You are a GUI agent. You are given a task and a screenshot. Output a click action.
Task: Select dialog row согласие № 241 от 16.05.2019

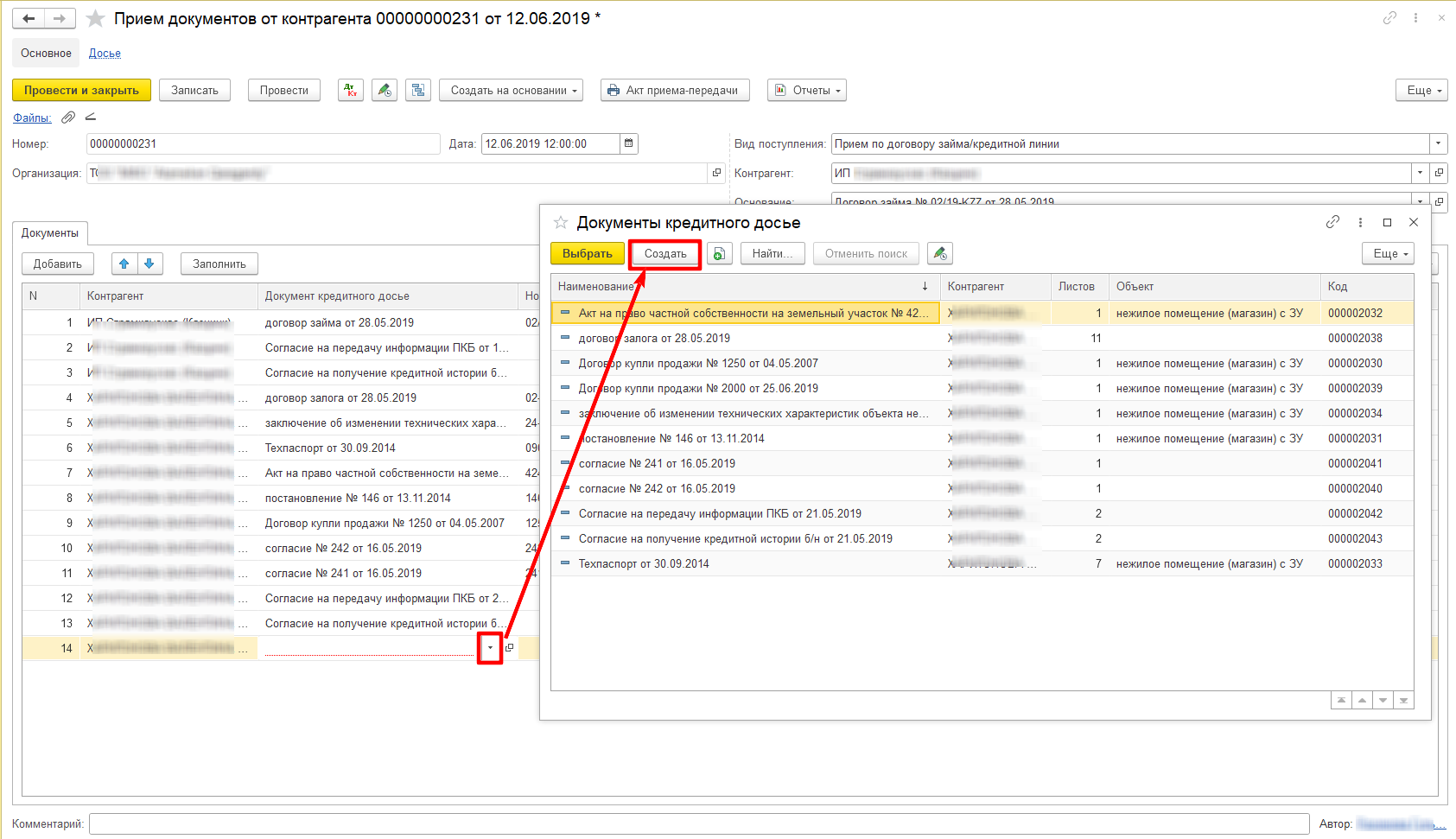click(x=982, y=463)
